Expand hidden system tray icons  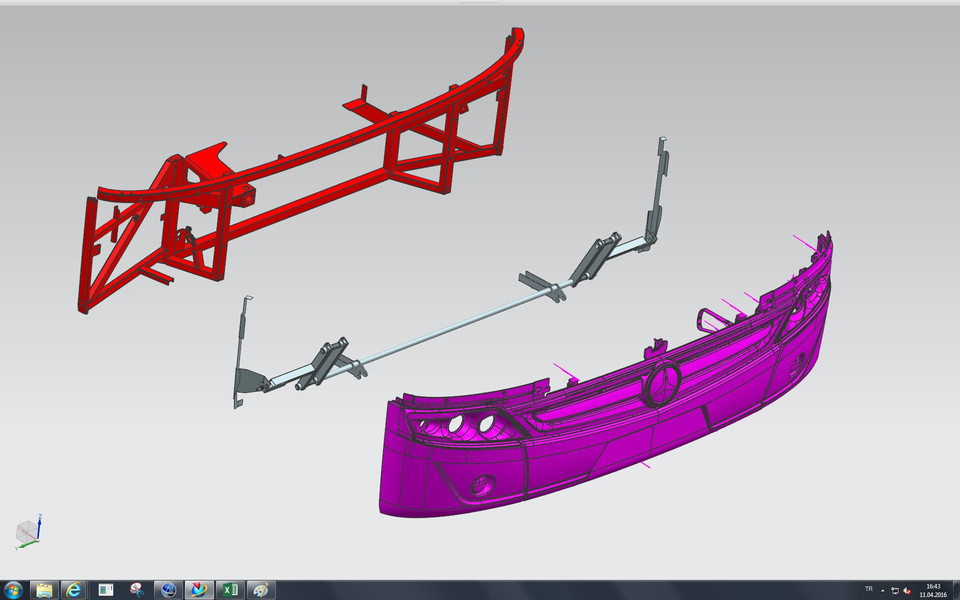click(885, 590)
